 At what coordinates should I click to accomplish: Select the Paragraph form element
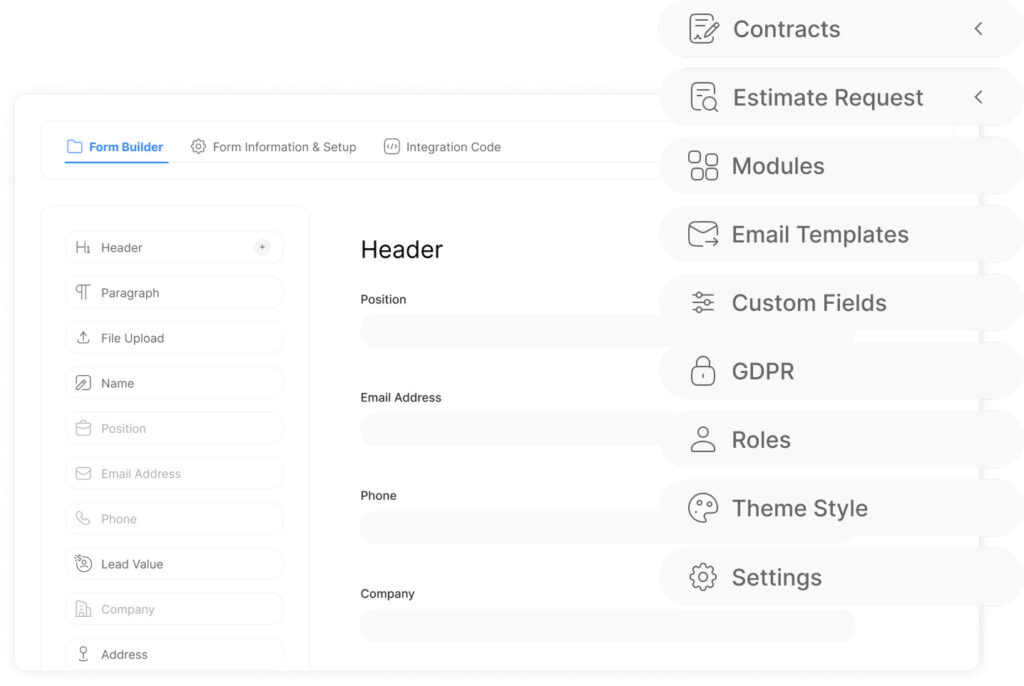coord(174,293)
